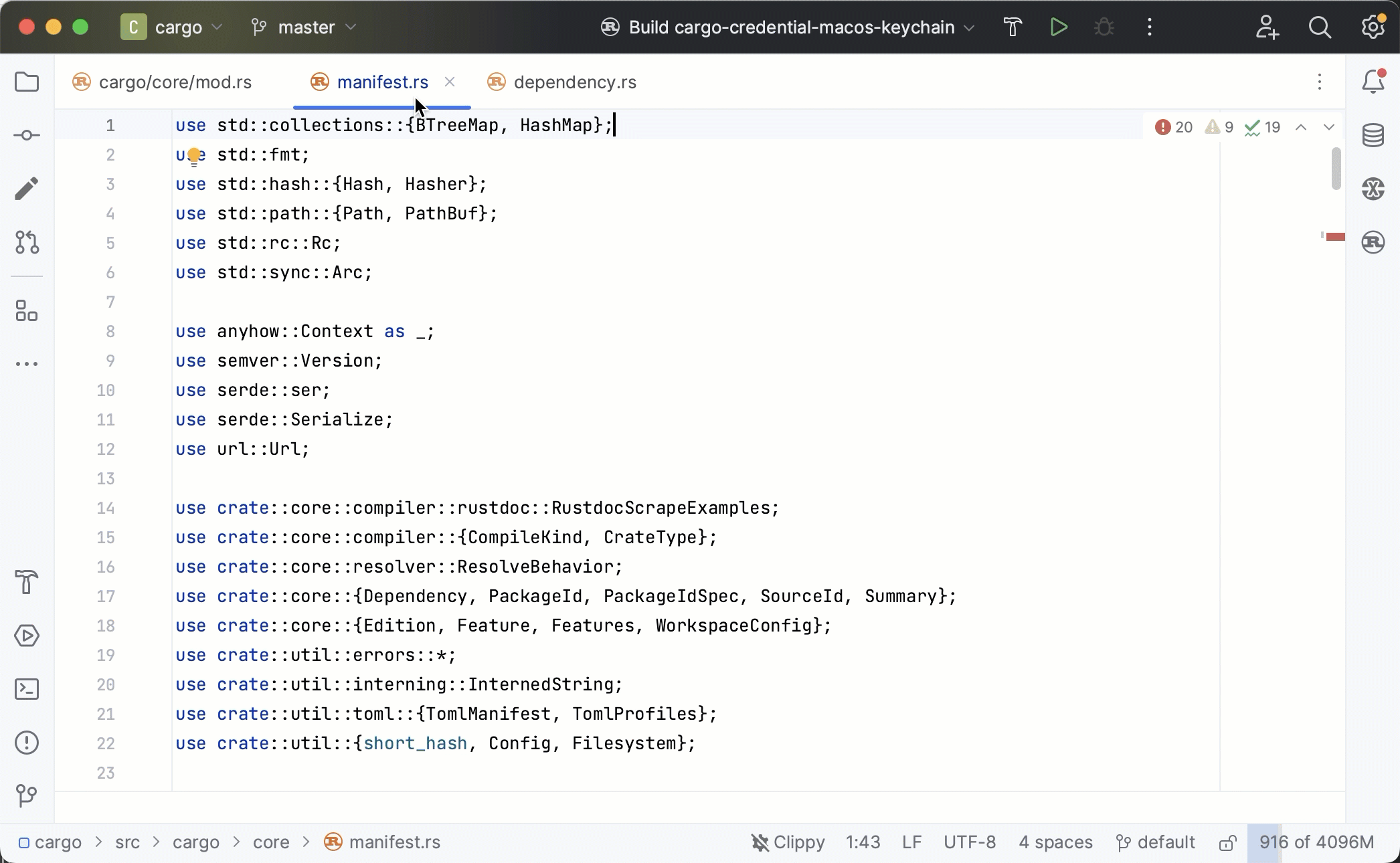The width and height of the screenshot is (1400, 863).
Task: Open the run configuration dropdown
Action: (786, 27)
